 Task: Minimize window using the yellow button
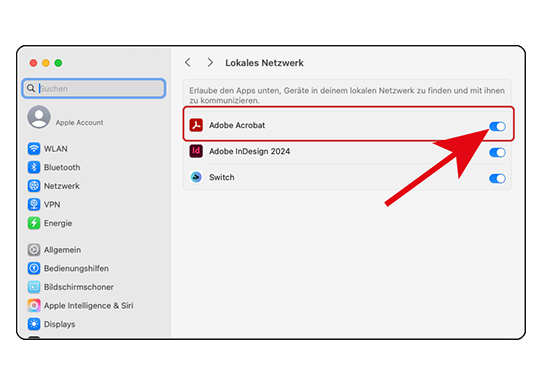(x=46, y=63)
